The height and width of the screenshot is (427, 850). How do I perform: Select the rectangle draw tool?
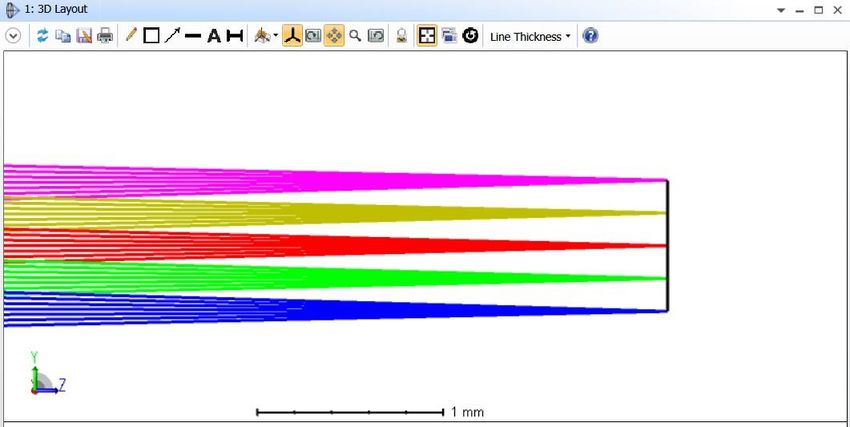coord(151,36)
